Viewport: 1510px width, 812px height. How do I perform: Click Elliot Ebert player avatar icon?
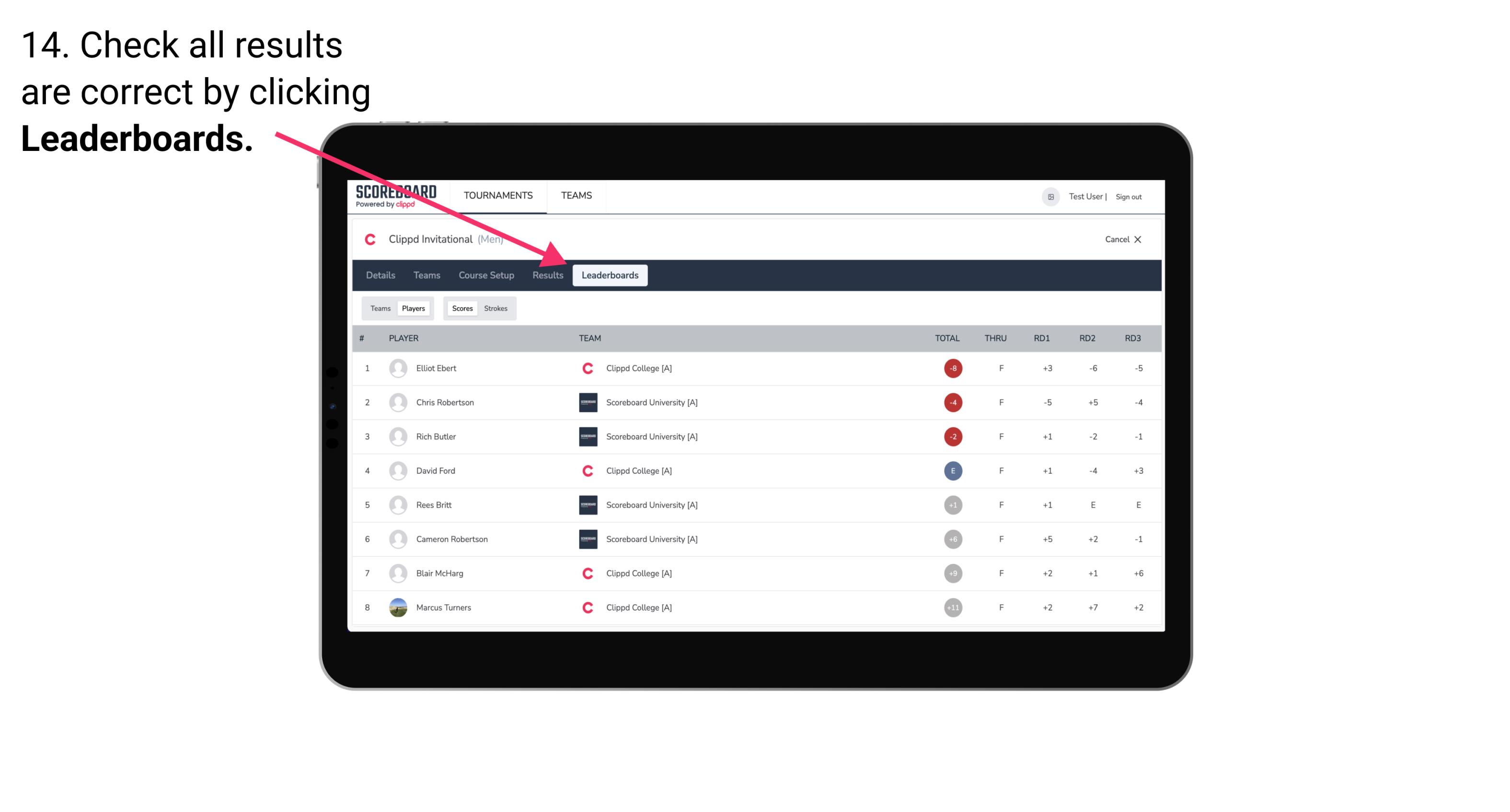click(x=396, y=368)
